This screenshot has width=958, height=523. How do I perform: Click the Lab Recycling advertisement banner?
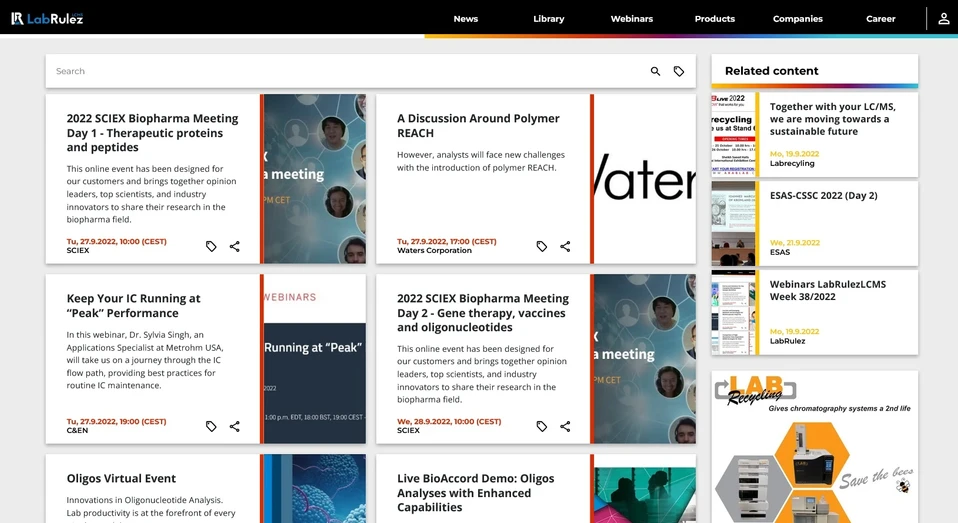point(814,447)
